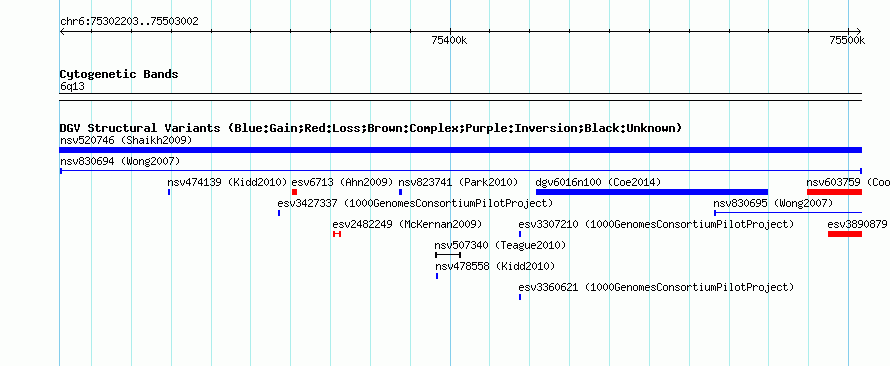
Task: Open esv6713 (Ahn2009) variant label
Action: coord(342,183)
